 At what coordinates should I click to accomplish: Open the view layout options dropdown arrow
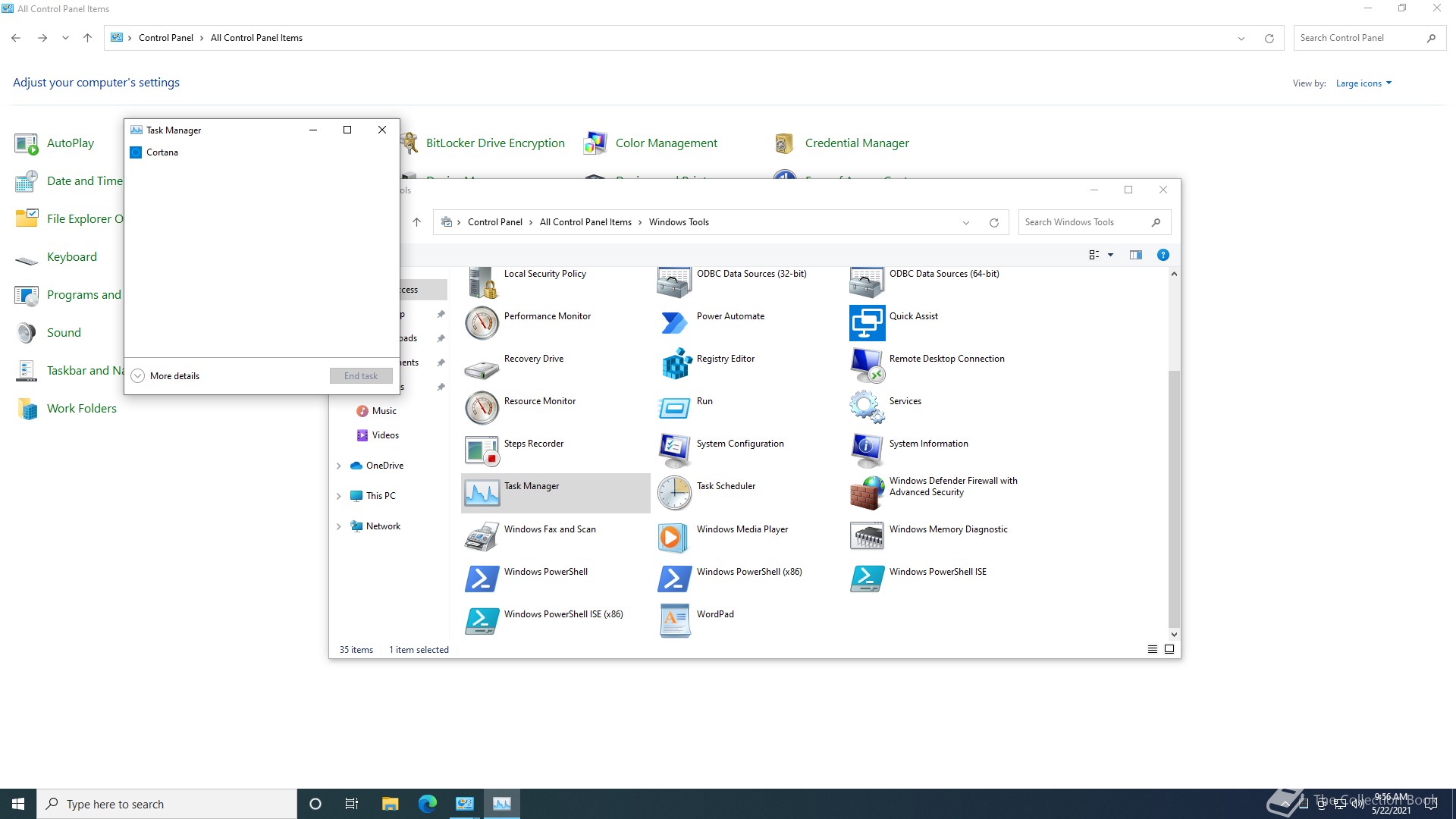[1111, 256]
